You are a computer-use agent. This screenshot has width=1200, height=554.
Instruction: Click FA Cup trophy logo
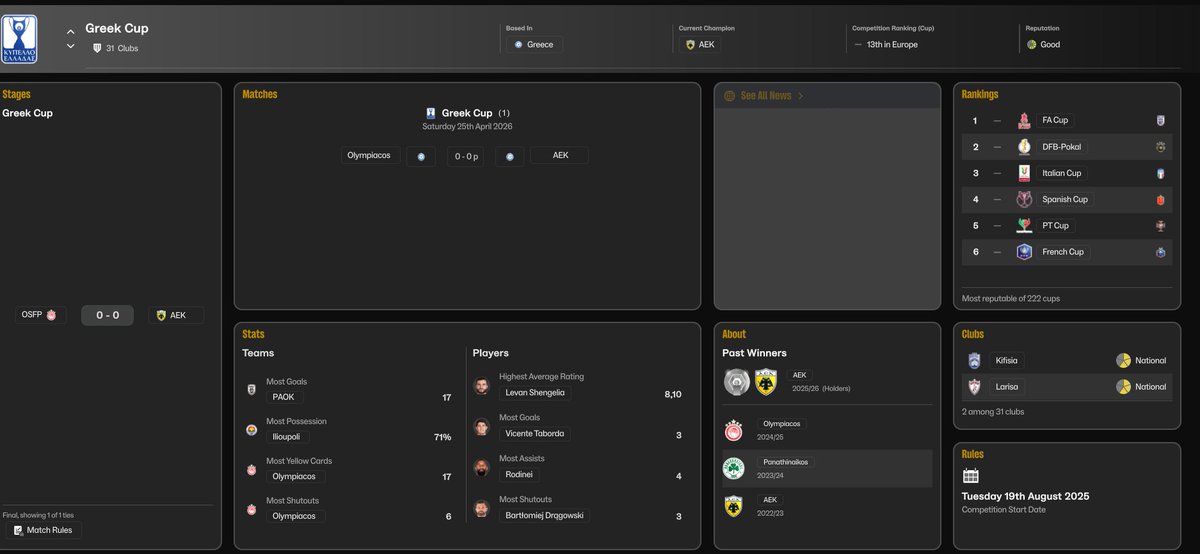point(1024,120)
